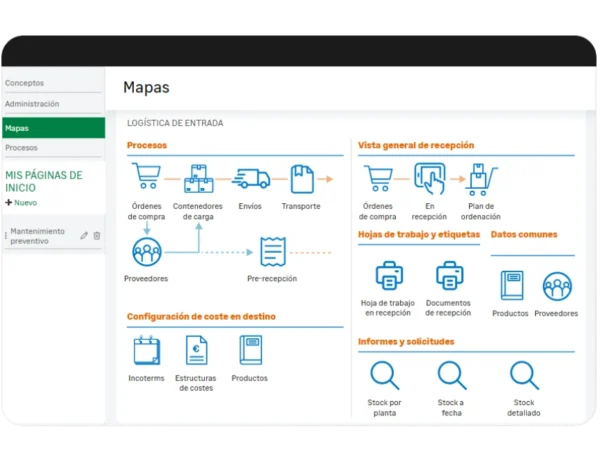Click the Informes y solicitudes section title
Screen dimensions: 600x463
(x=406, y=341)
